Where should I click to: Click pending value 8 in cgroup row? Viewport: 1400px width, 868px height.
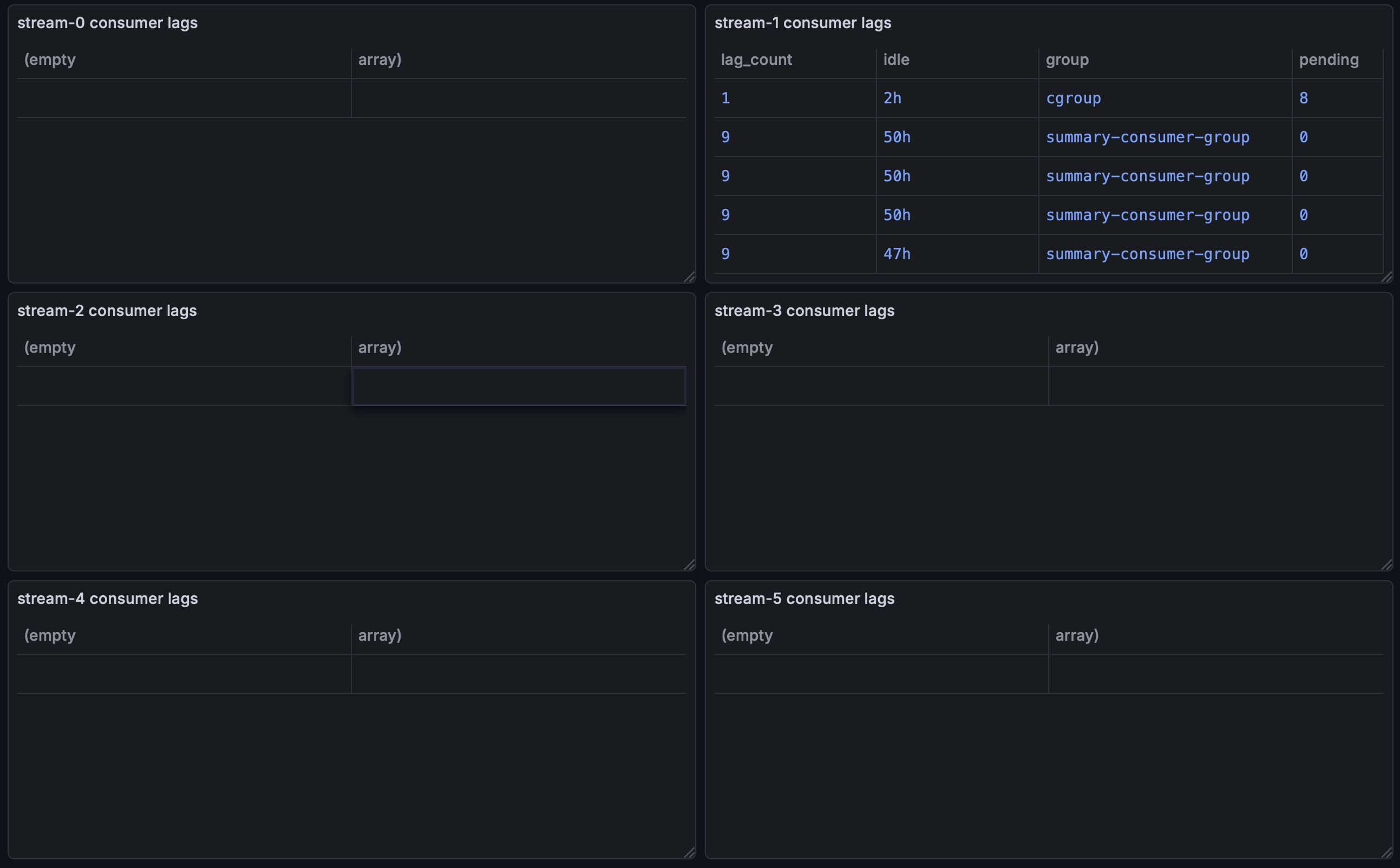pos(1304,98)
